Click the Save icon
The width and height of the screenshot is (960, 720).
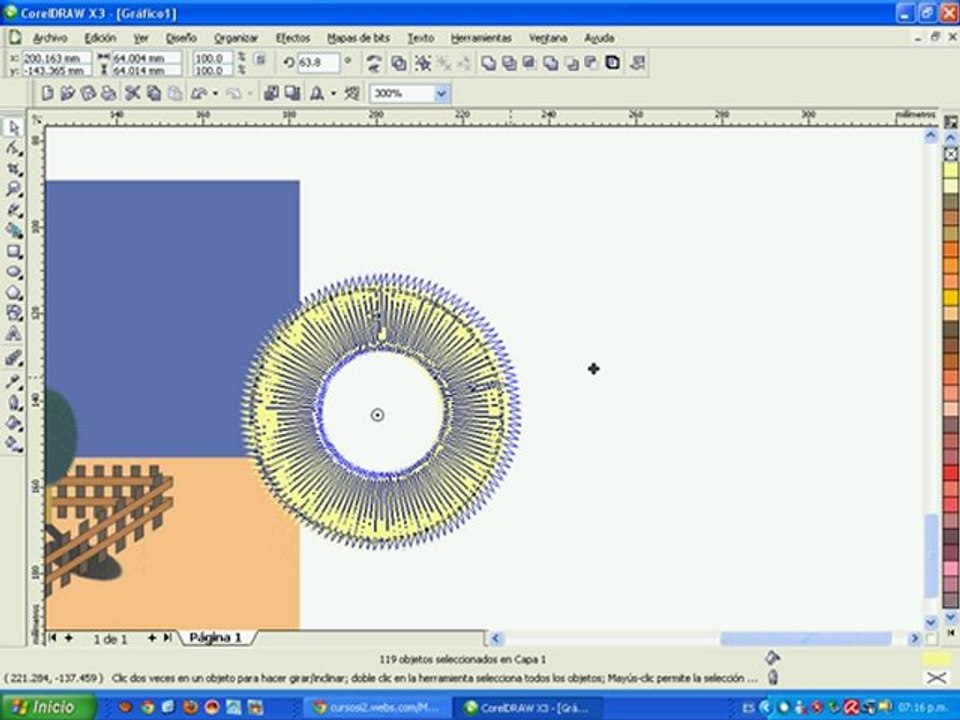tap(89, 93)
